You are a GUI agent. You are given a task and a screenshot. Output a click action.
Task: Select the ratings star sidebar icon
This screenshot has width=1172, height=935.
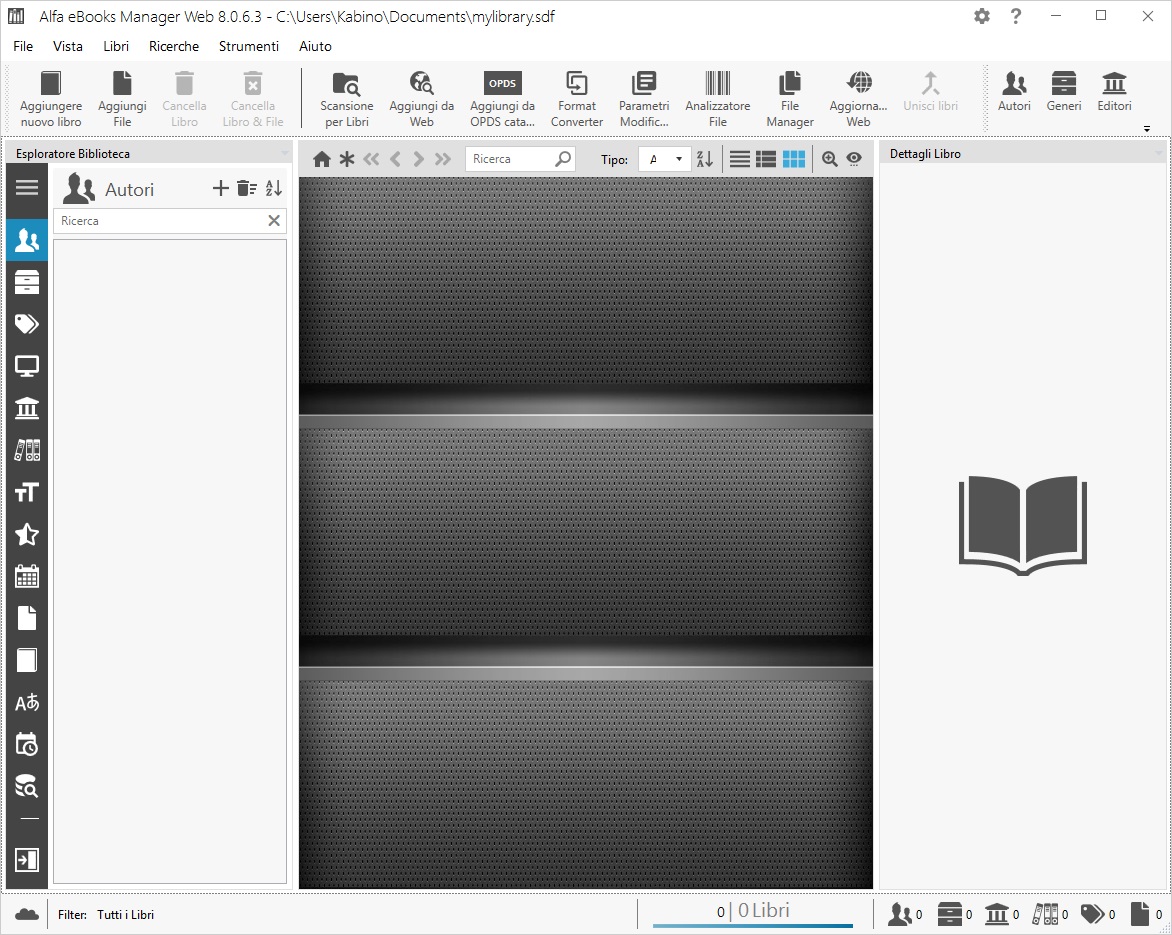pos(27,534)
